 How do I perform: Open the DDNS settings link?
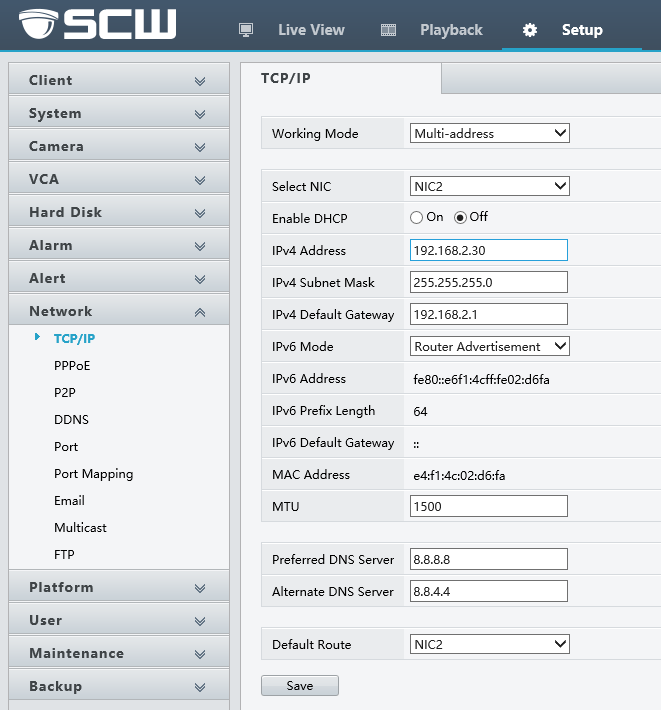coord(71,420)
